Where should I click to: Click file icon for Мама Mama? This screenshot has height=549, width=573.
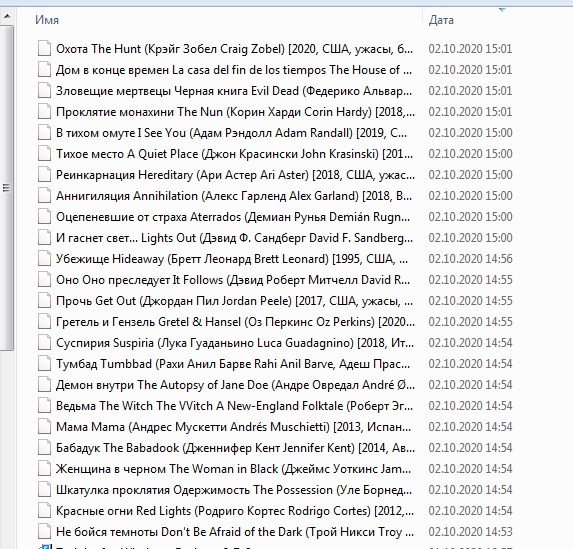tap(45, 427)
